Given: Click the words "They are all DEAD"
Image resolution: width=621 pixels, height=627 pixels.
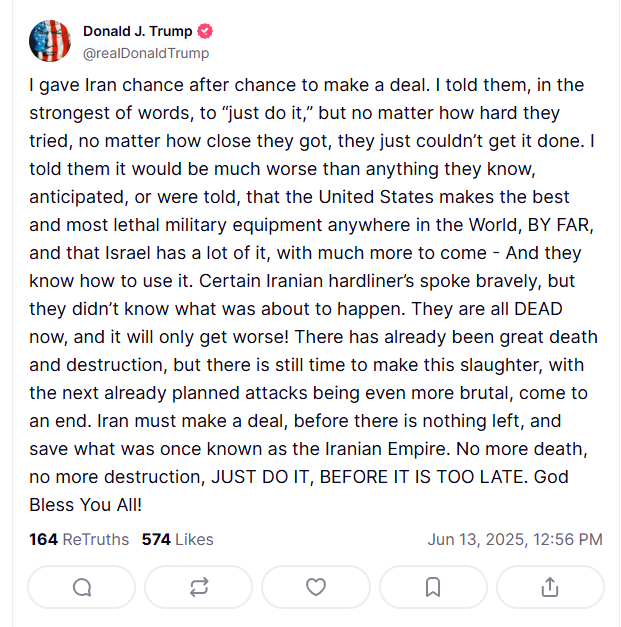Looking at the screenshot, I should (487, 309).
